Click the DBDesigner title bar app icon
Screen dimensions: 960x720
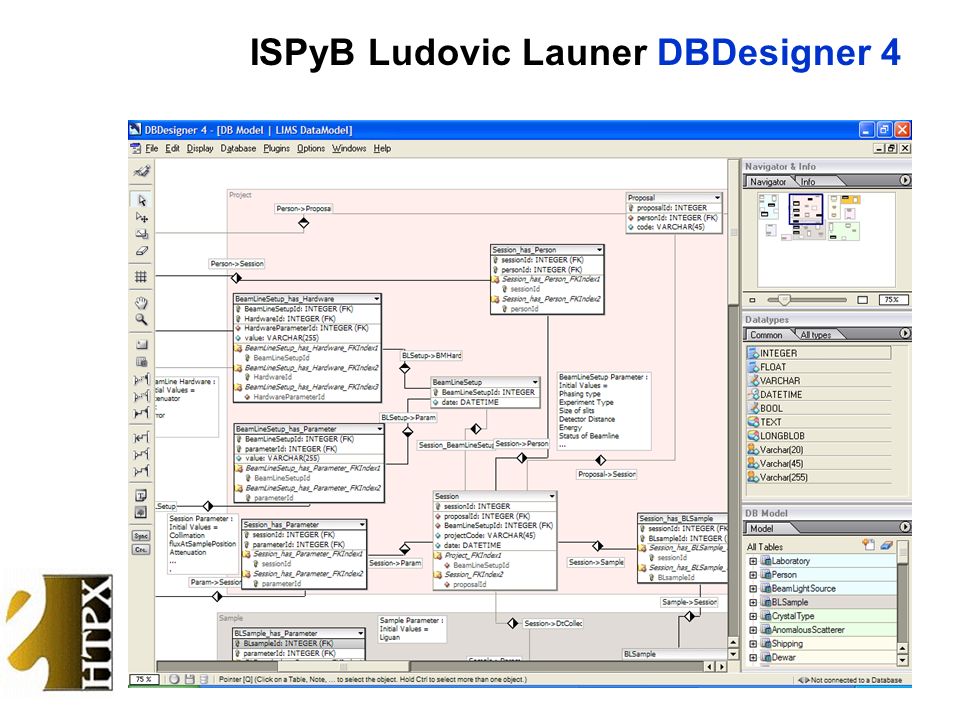click(136, 129)
